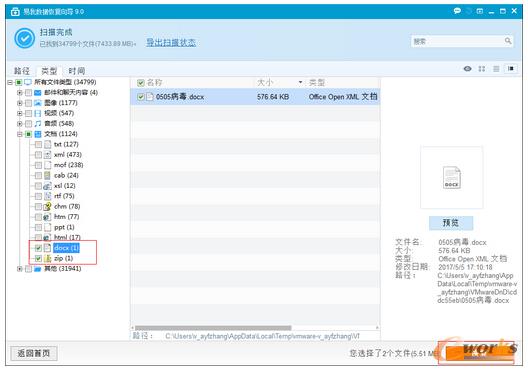528x371 pixels.
Task: Click the horizontal scrollbar thumb in file list
Action: coord(213,328)
